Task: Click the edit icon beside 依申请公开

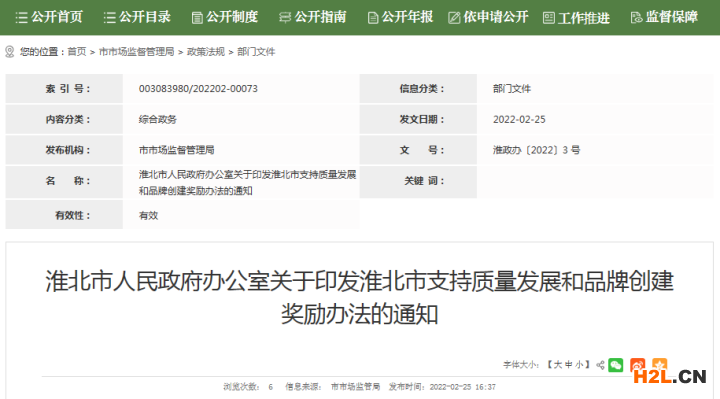Action: 454,18
